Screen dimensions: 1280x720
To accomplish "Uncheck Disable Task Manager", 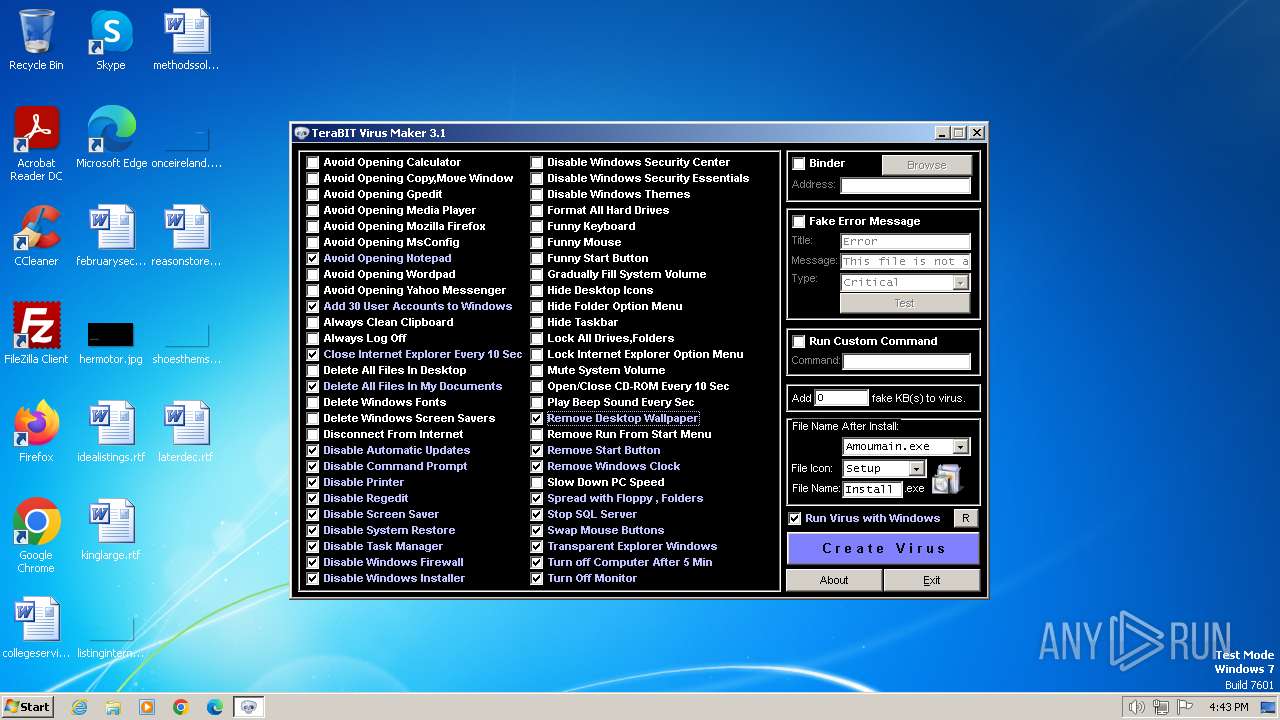I will pos(313,546).
